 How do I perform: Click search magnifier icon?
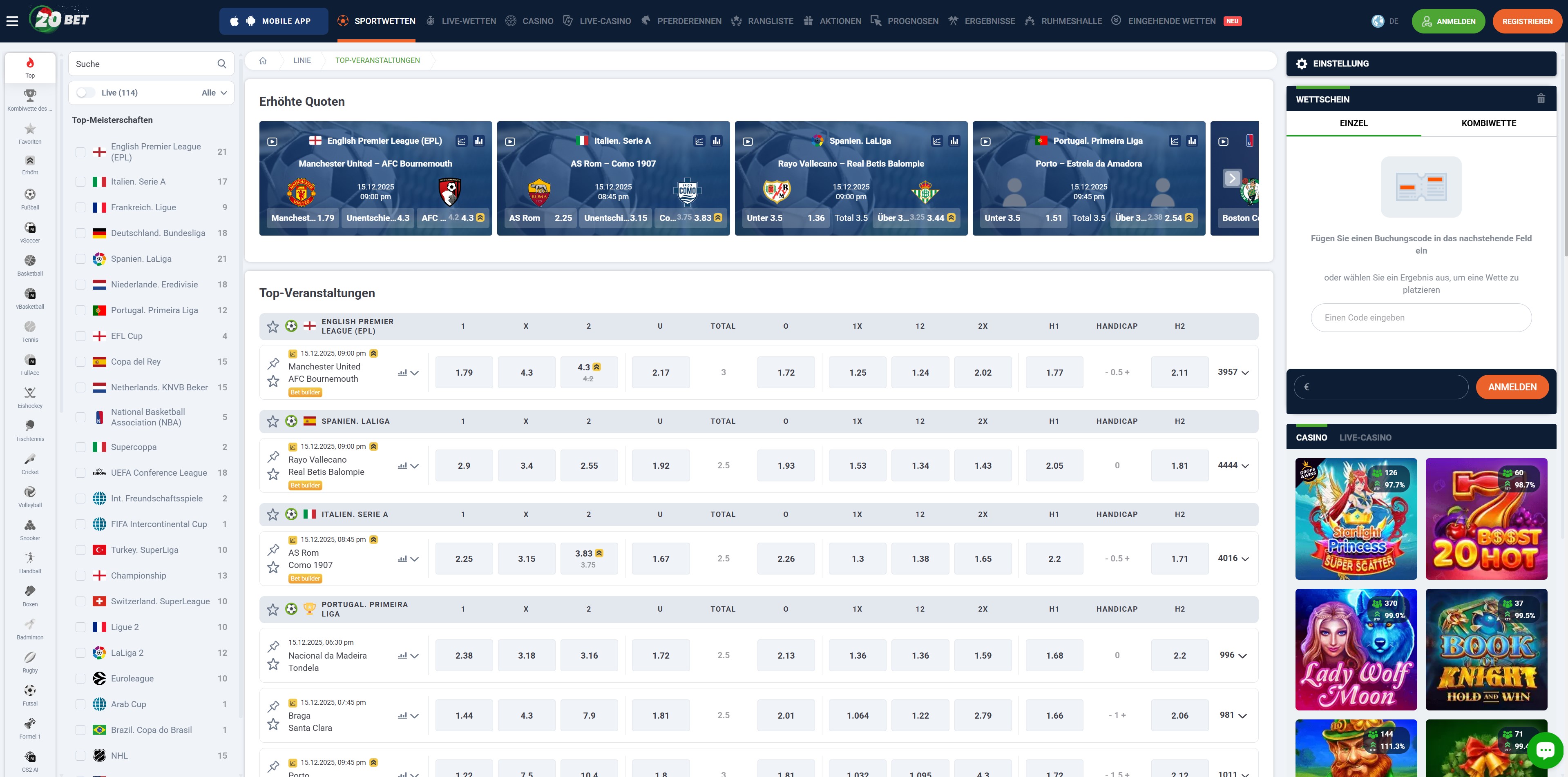[221, 64]
